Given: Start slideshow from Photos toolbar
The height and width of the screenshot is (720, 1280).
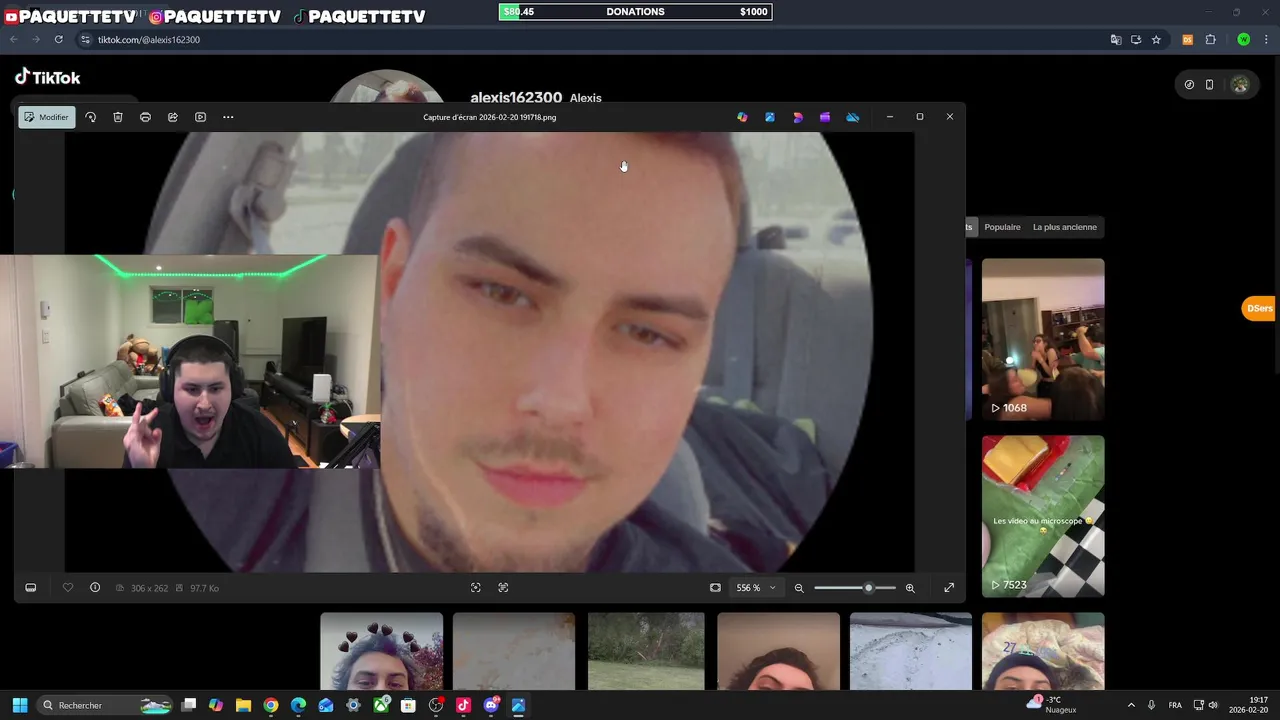Looking at the screenshot, I should 200,117.
